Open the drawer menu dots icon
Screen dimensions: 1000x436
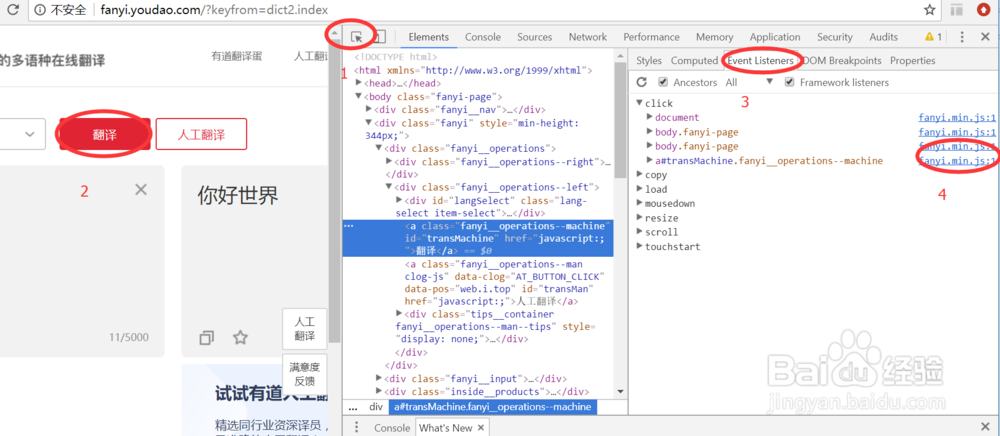pyautogui.click(x=357, y=427)
